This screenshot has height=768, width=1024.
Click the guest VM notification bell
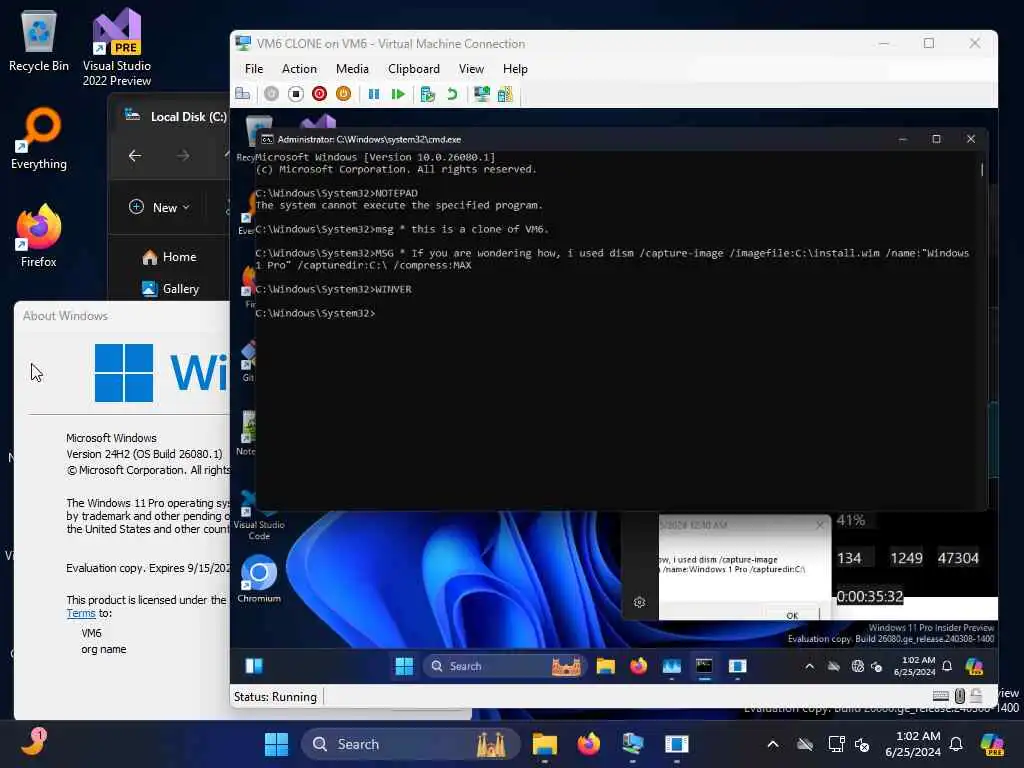947,666
